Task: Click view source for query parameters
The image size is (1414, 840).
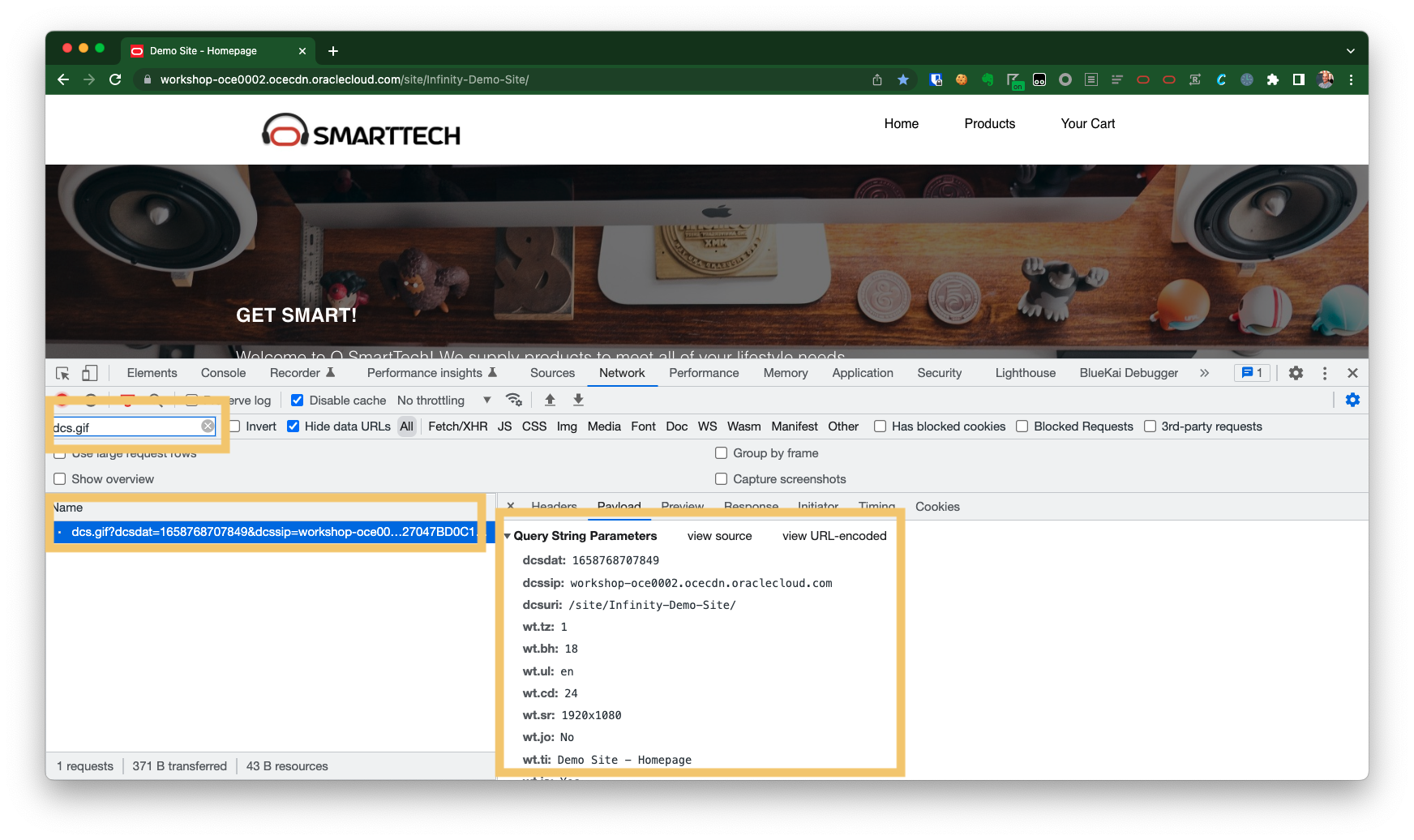Action: point(719,536)
